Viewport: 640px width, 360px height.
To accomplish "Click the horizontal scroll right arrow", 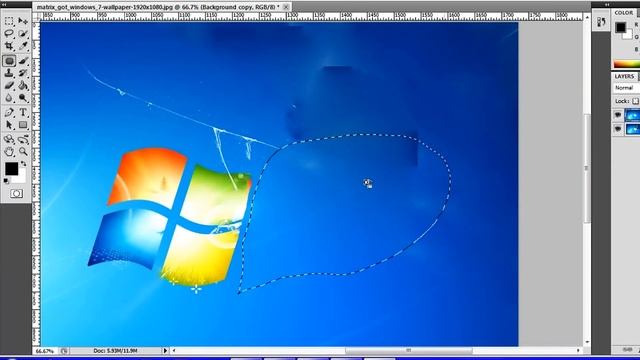I will 578,351.
